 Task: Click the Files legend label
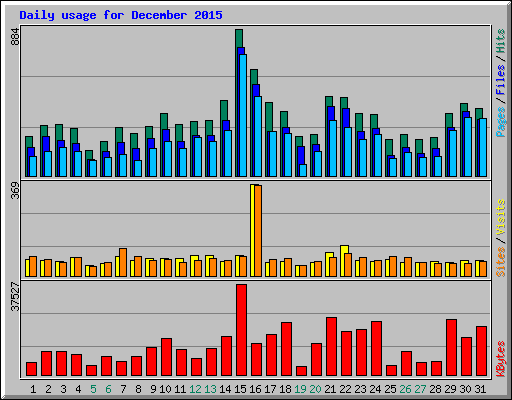click(501, 79)
